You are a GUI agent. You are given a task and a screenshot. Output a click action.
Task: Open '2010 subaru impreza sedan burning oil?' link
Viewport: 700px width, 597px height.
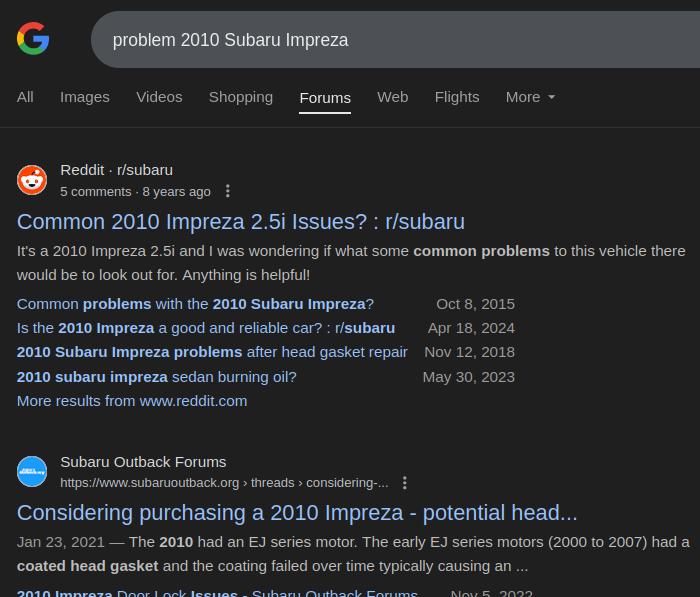point(157,377)
